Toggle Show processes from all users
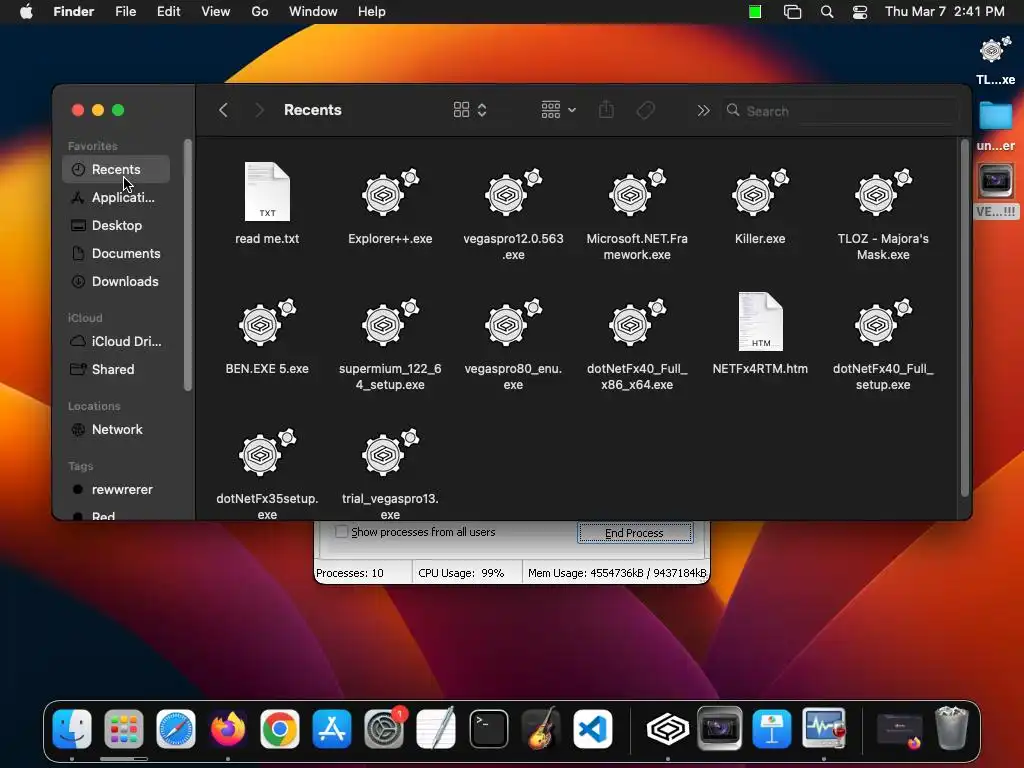1024x768 pixels. 341,532
